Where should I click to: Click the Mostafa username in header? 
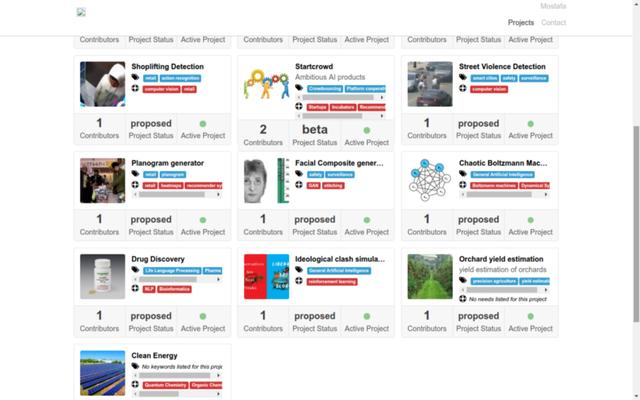click(x=553, y=7)
